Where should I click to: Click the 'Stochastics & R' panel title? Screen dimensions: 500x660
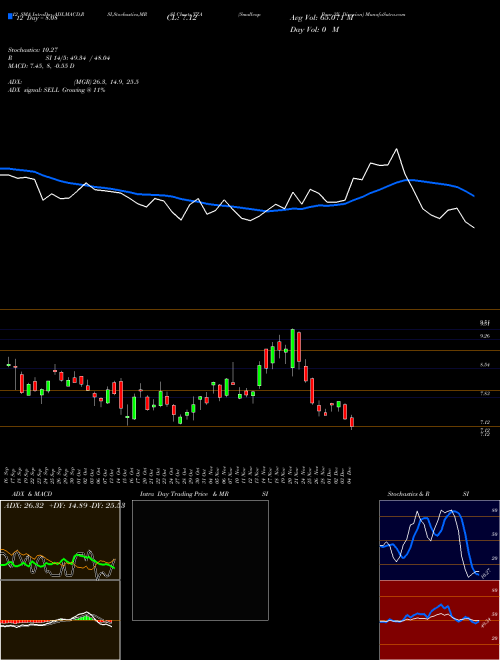click(x=409, y=494)
